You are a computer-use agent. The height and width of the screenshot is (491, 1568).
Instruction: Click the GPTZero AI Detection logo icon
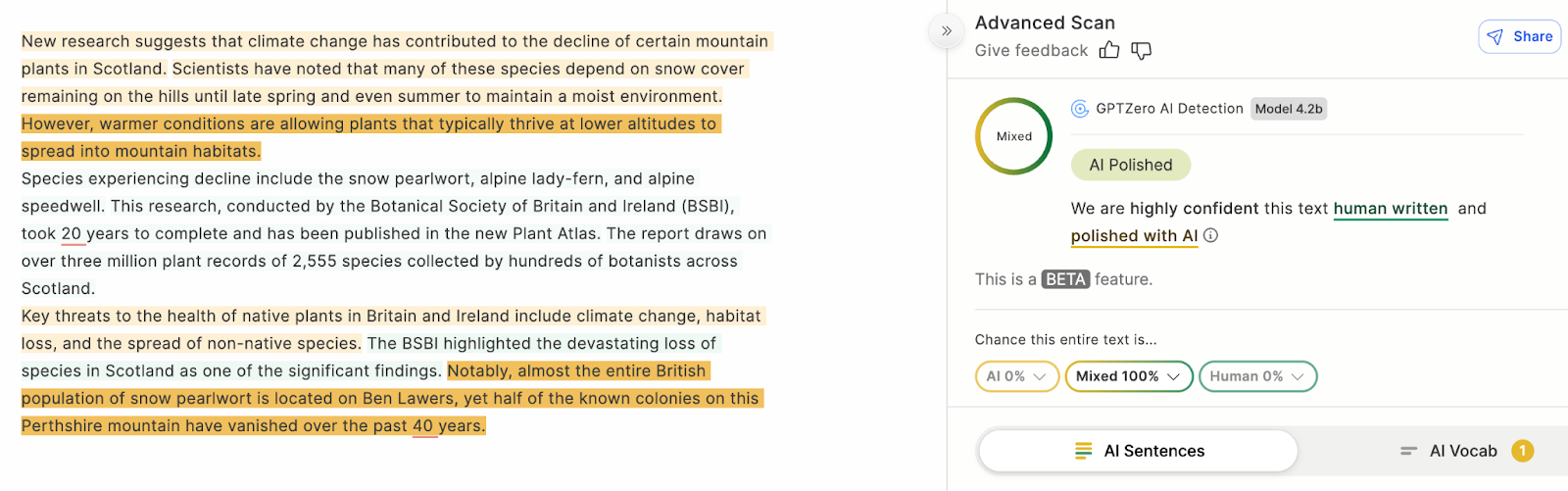(1080, 109)
